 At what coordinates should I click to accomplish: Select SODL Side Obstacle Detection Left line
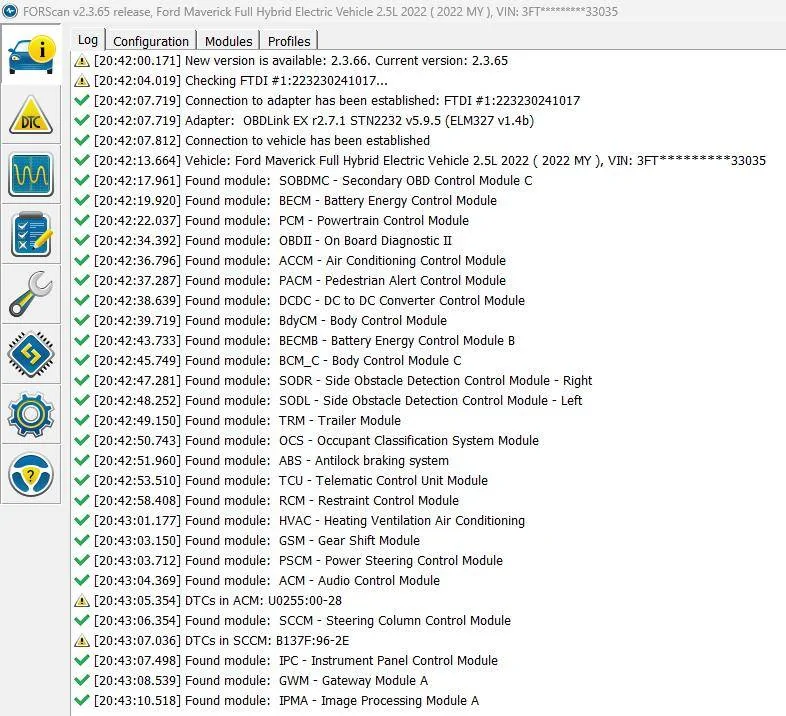pyautogui.click(x=338, y=401)
